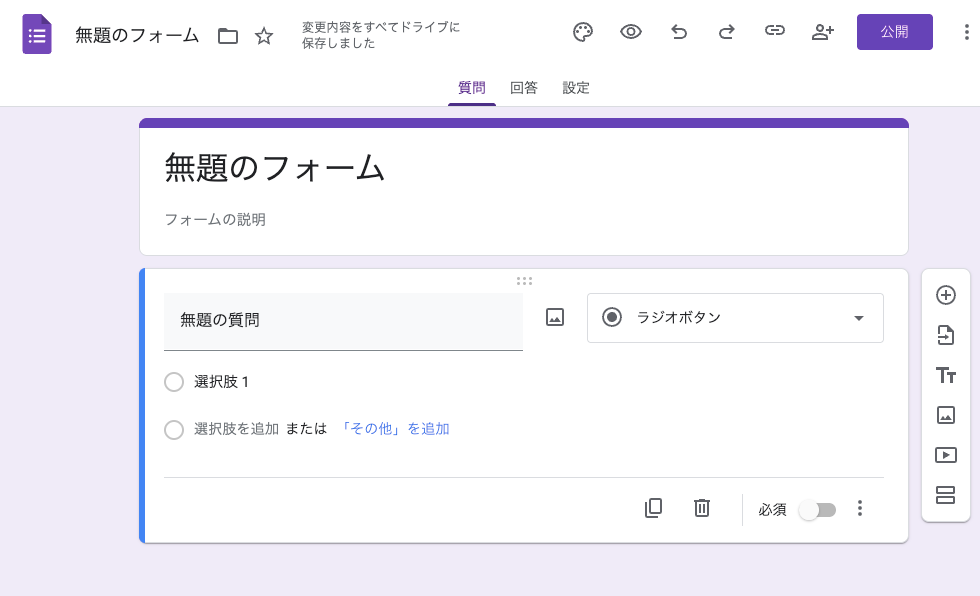
Task: Undo the last change
Action: (679, 32)
